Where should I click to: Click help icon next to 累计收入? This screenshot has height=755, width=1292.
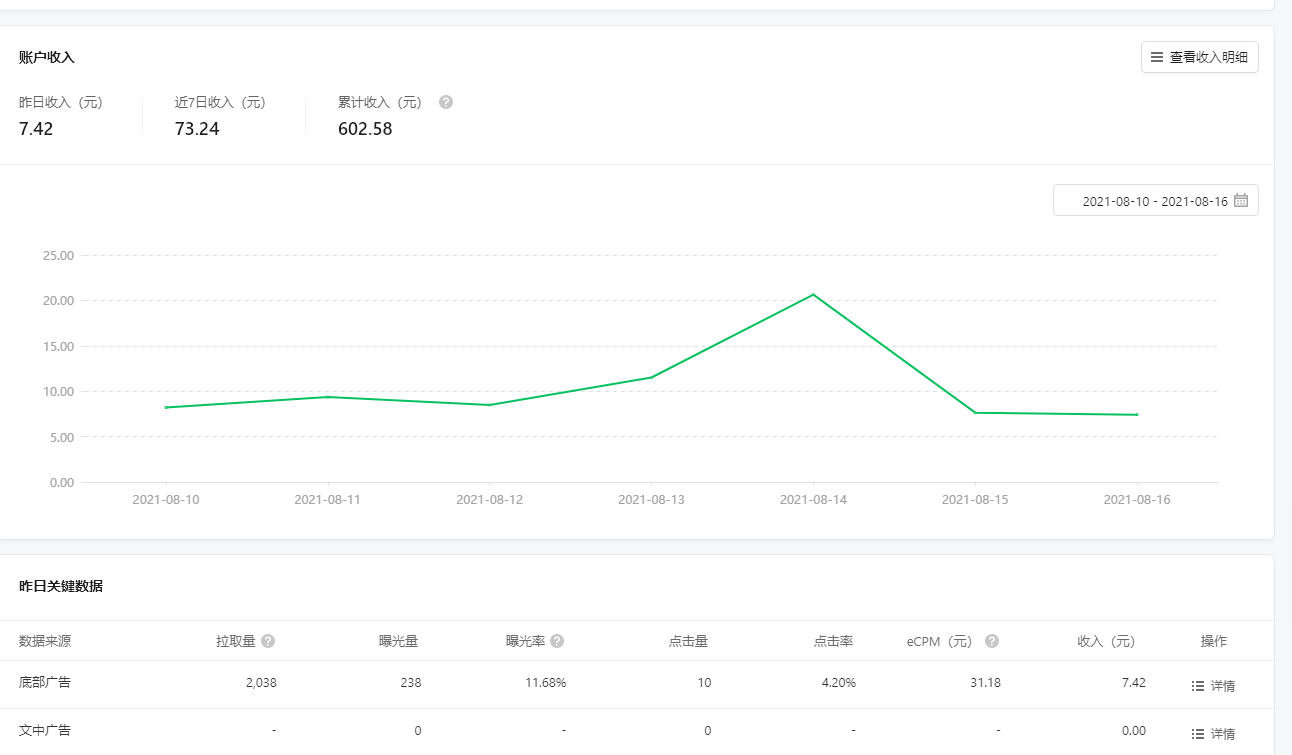446,102
